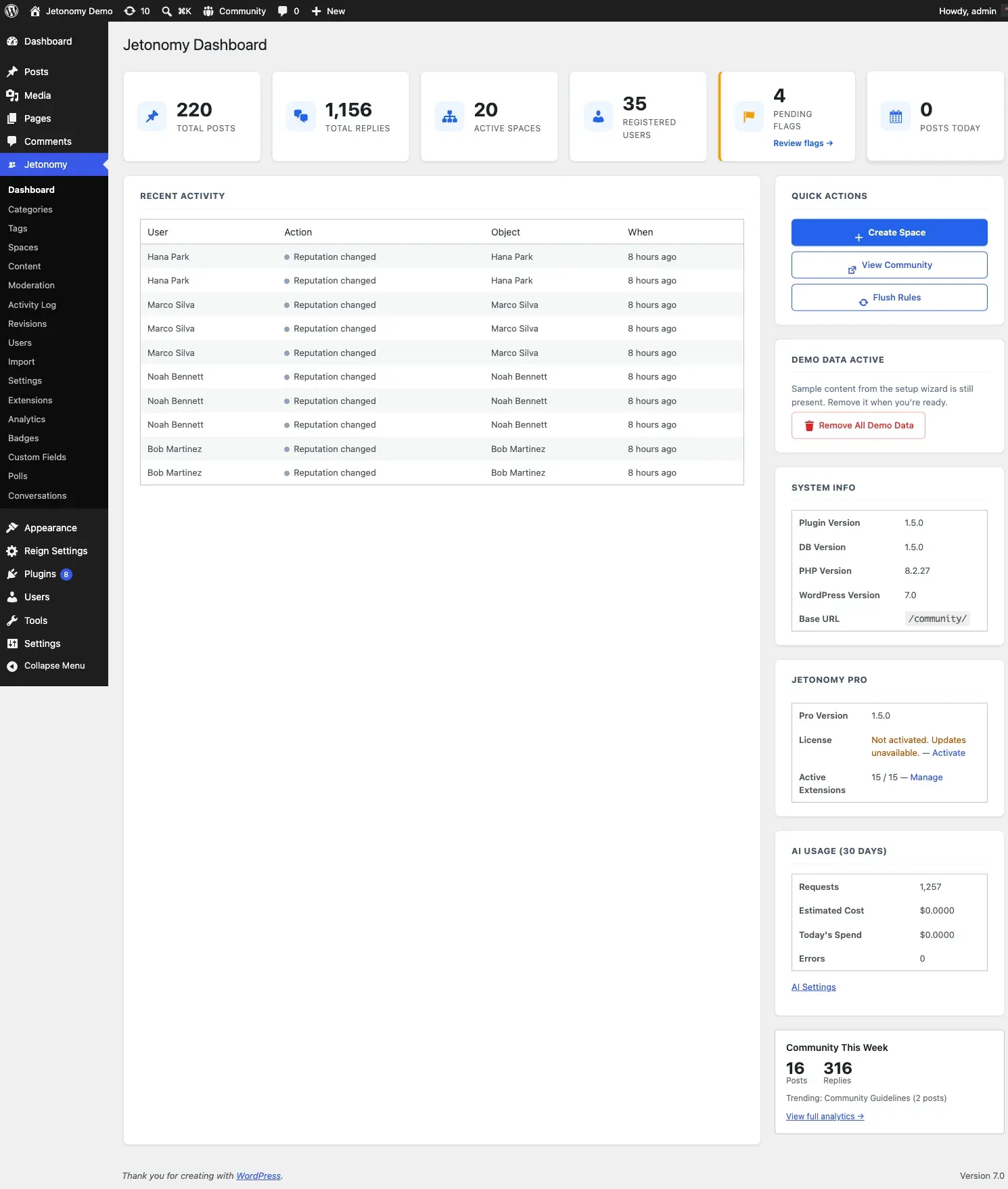
Task: Open the updates icon showing 10
Action: click(x=129, y=11)
